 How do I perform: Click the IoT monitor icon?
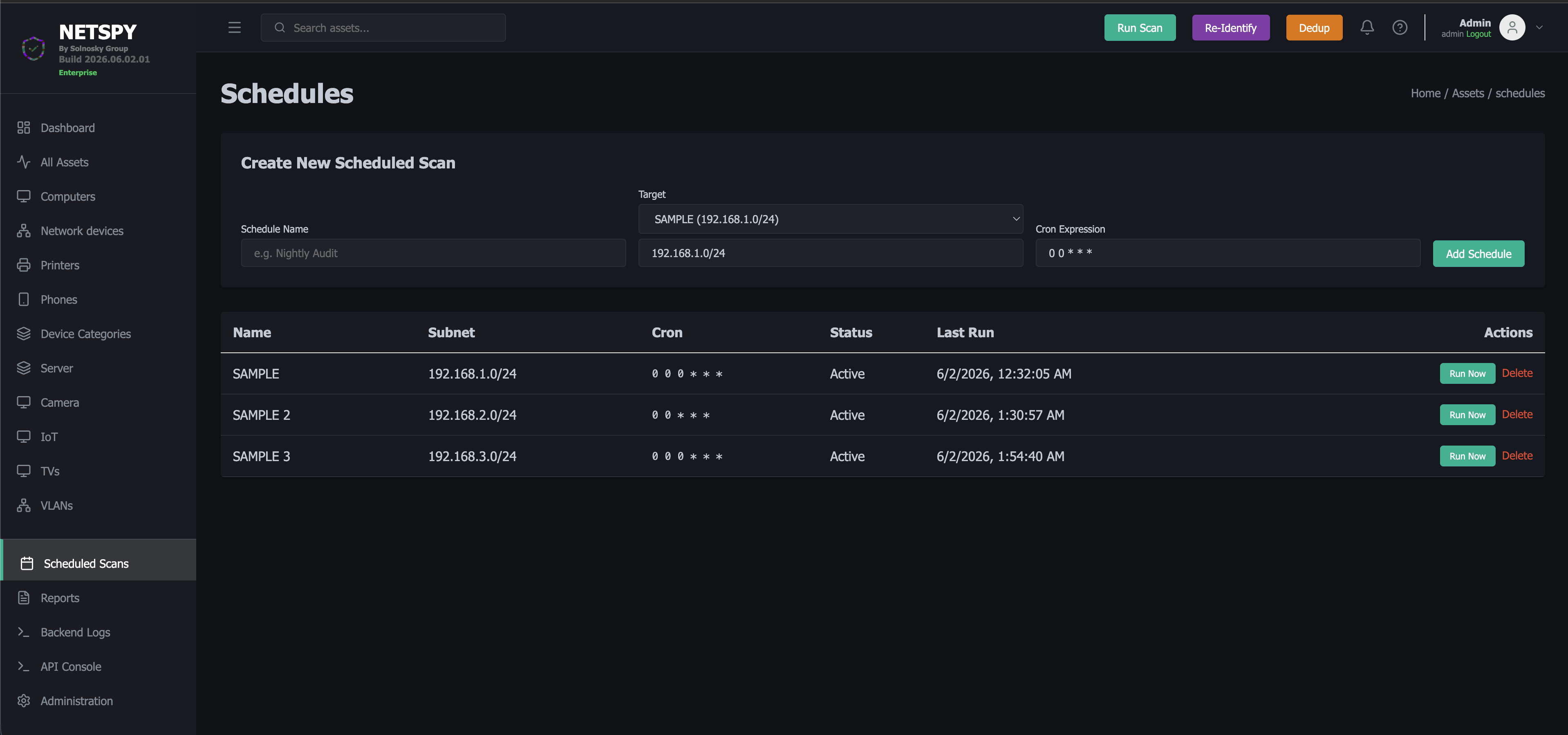(24, 437)
